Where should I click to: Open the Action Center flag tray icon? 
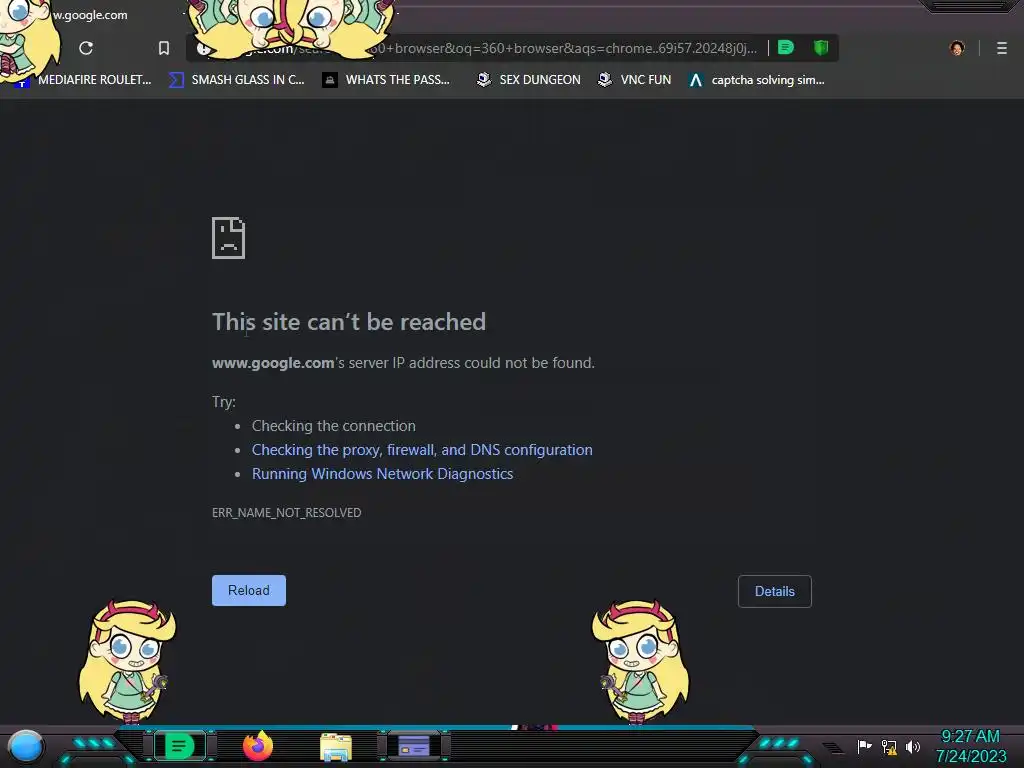[864, 746]
